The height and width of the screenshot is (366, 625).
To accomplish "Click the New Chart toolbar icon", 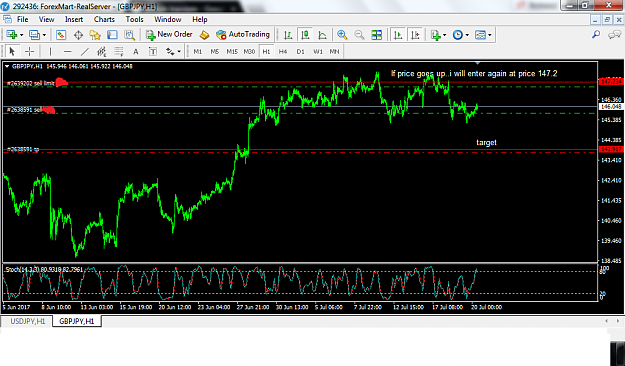I will [11, 35].
